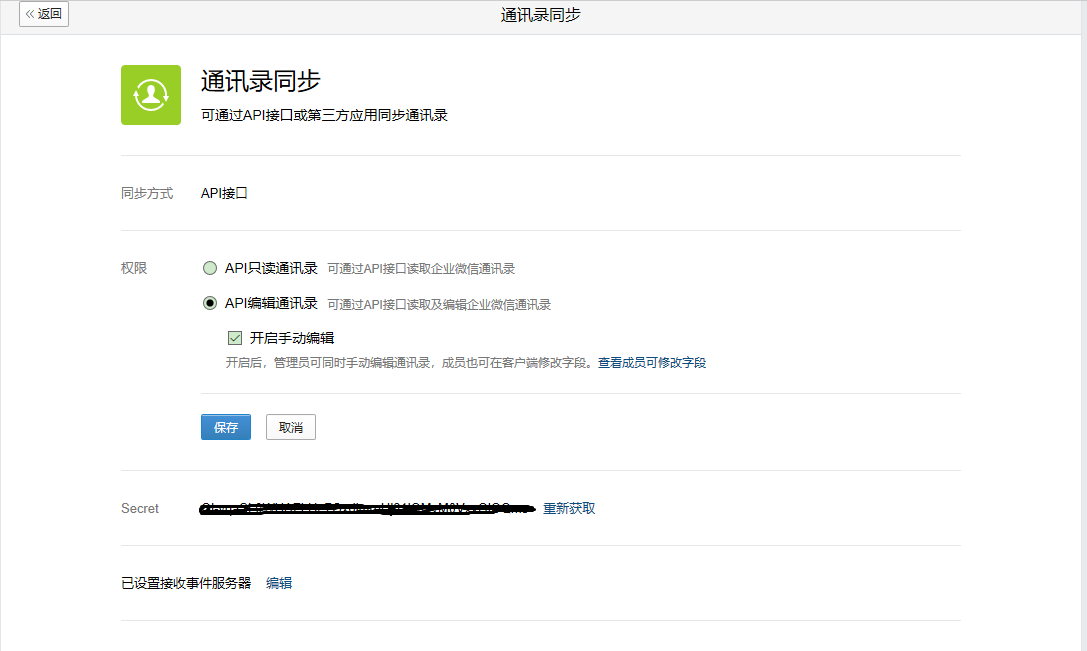Click the 可通过API接口读取及编辑企业微信通讯录 hint text
Screen dimensions: 1087x651
tap(439, 304)
